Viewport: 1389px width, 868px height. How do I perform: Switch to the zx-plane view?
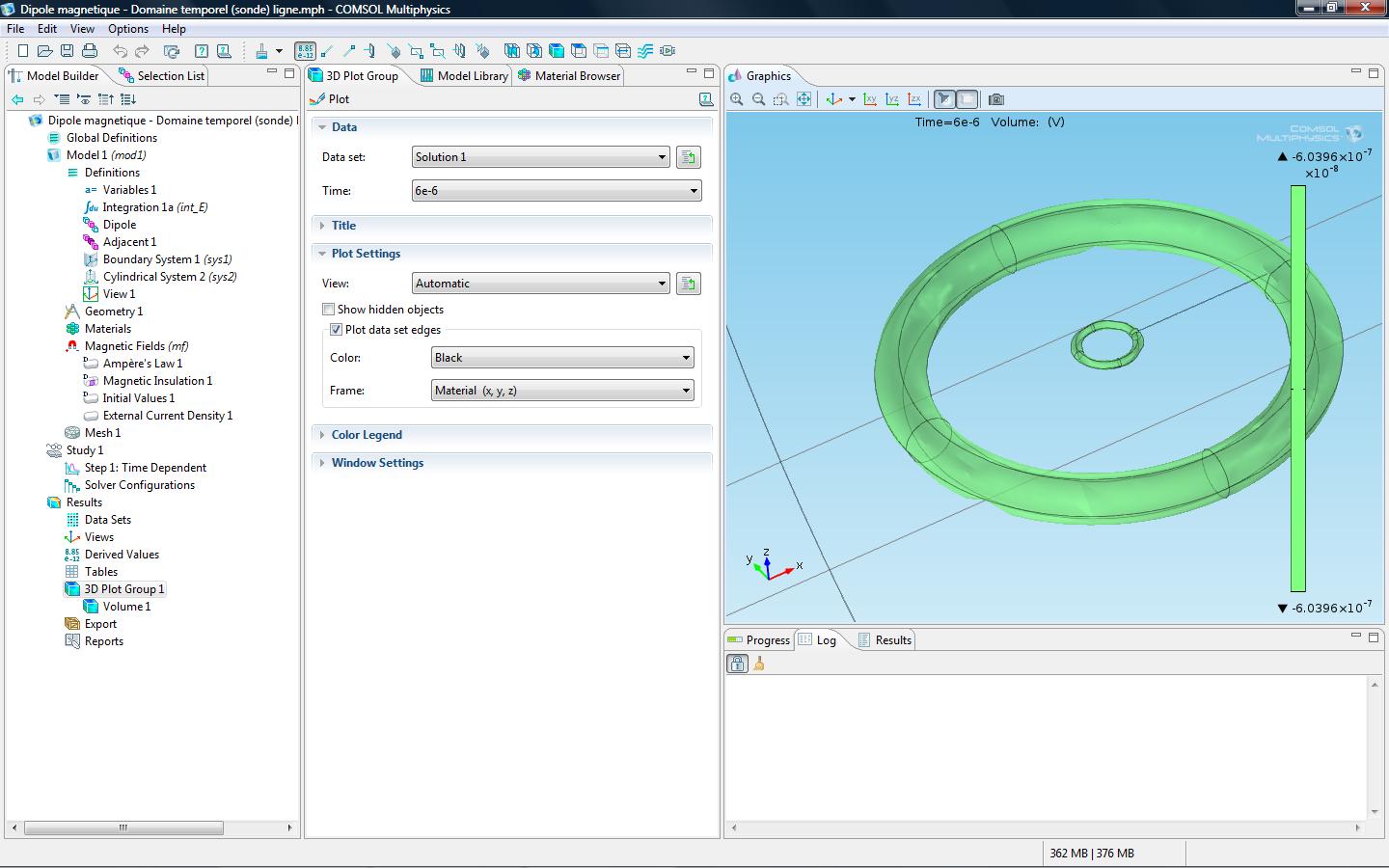point(913,99)
